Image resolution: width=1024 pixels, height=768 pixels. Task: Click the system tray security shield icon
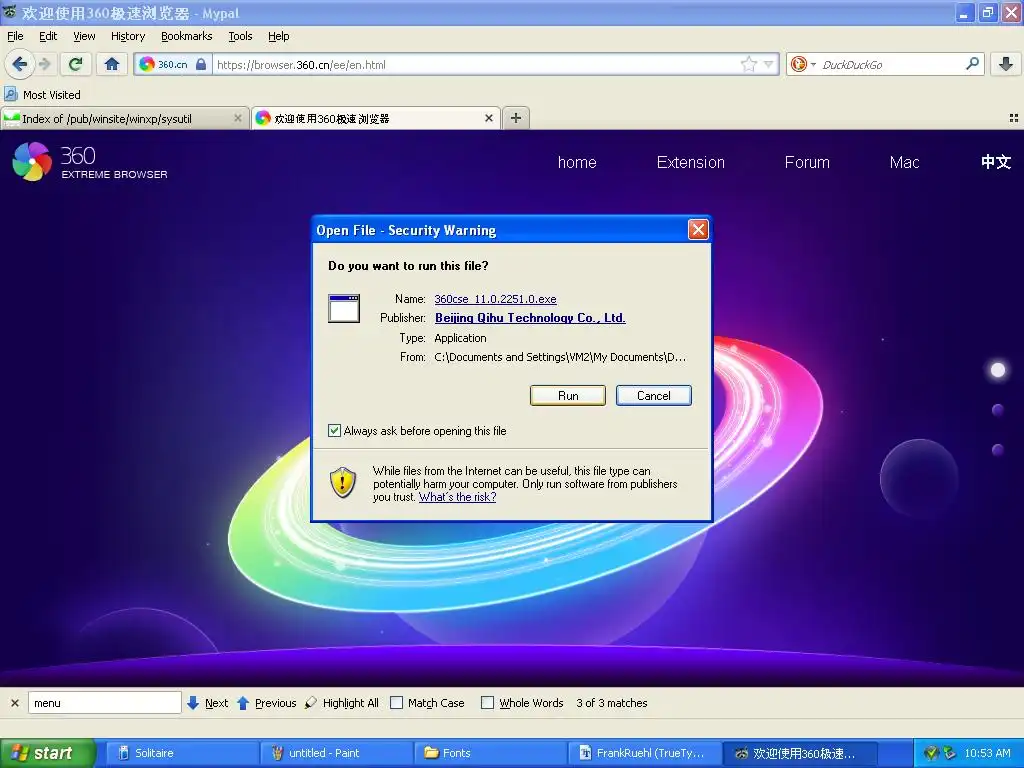point(931,753)
